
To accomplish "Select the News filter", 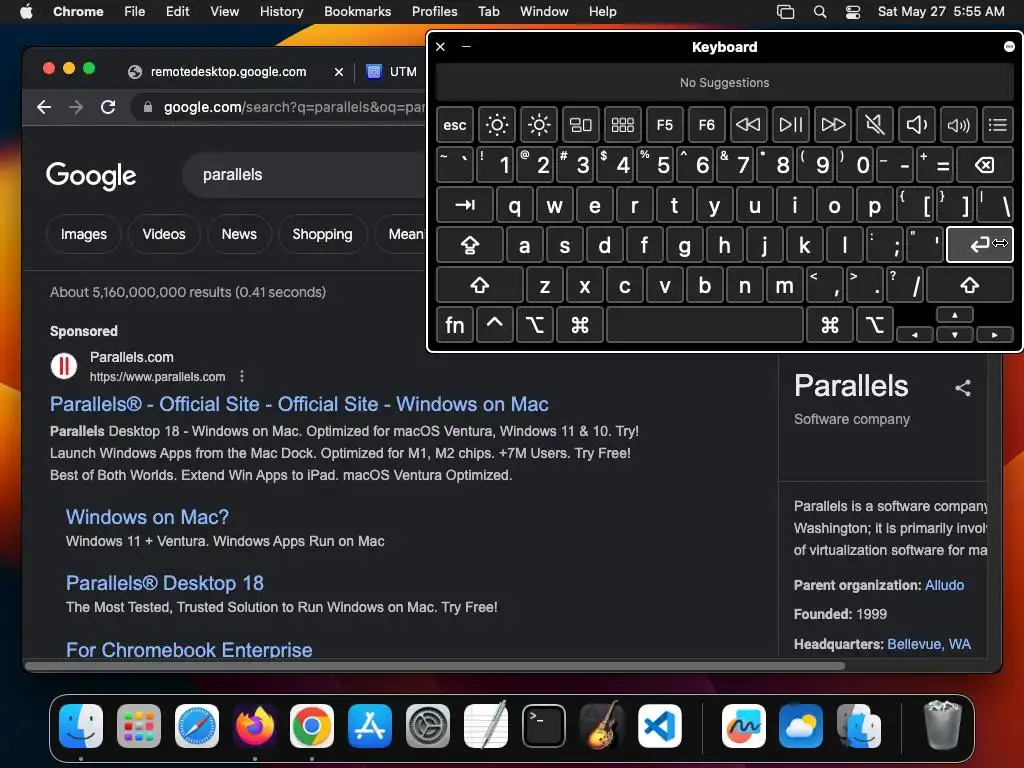I will 239,234.
